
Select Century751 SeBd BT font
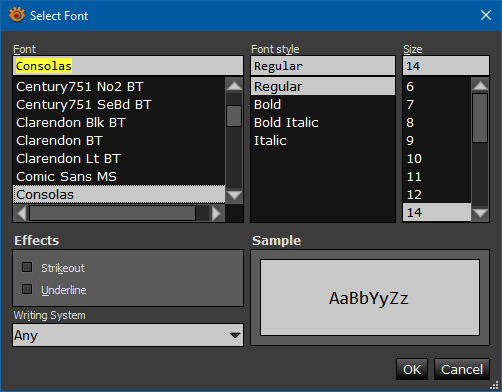point(119,105)
